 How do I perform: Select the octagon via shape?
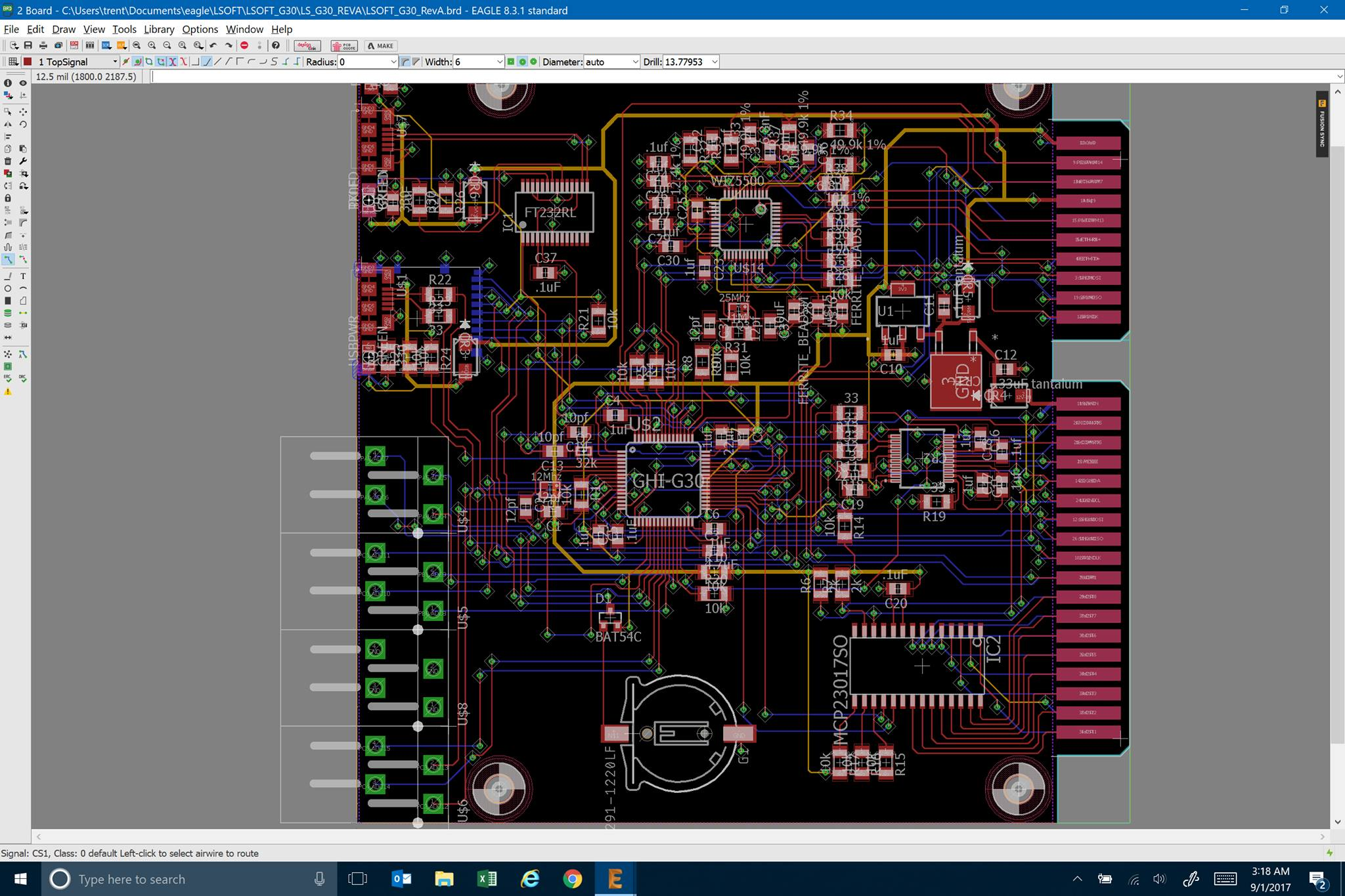(x=533, y=62)
